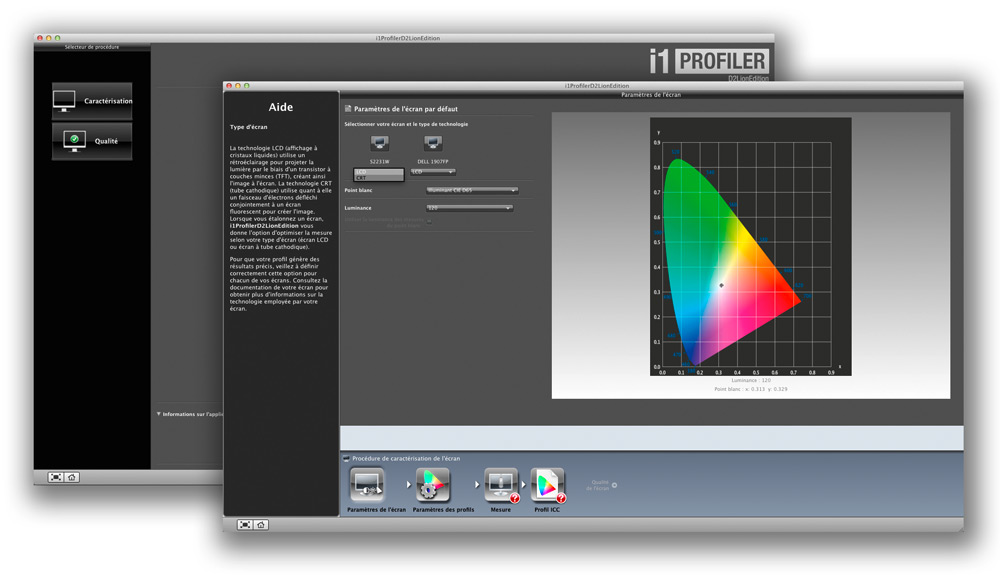
Task: Click the home icon in the back window
Action: pyautogui.click(x=71, y=477)
